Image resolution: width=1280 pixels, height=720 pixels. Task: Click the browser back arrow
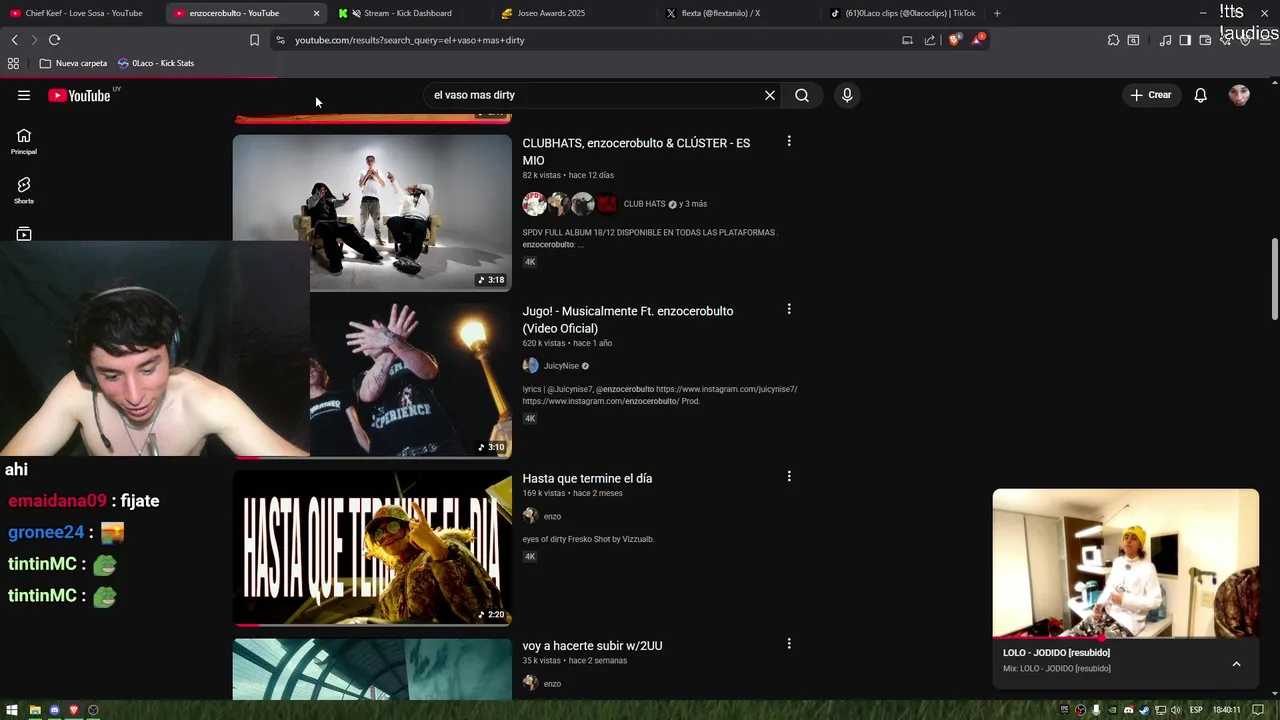coord(14,40)
